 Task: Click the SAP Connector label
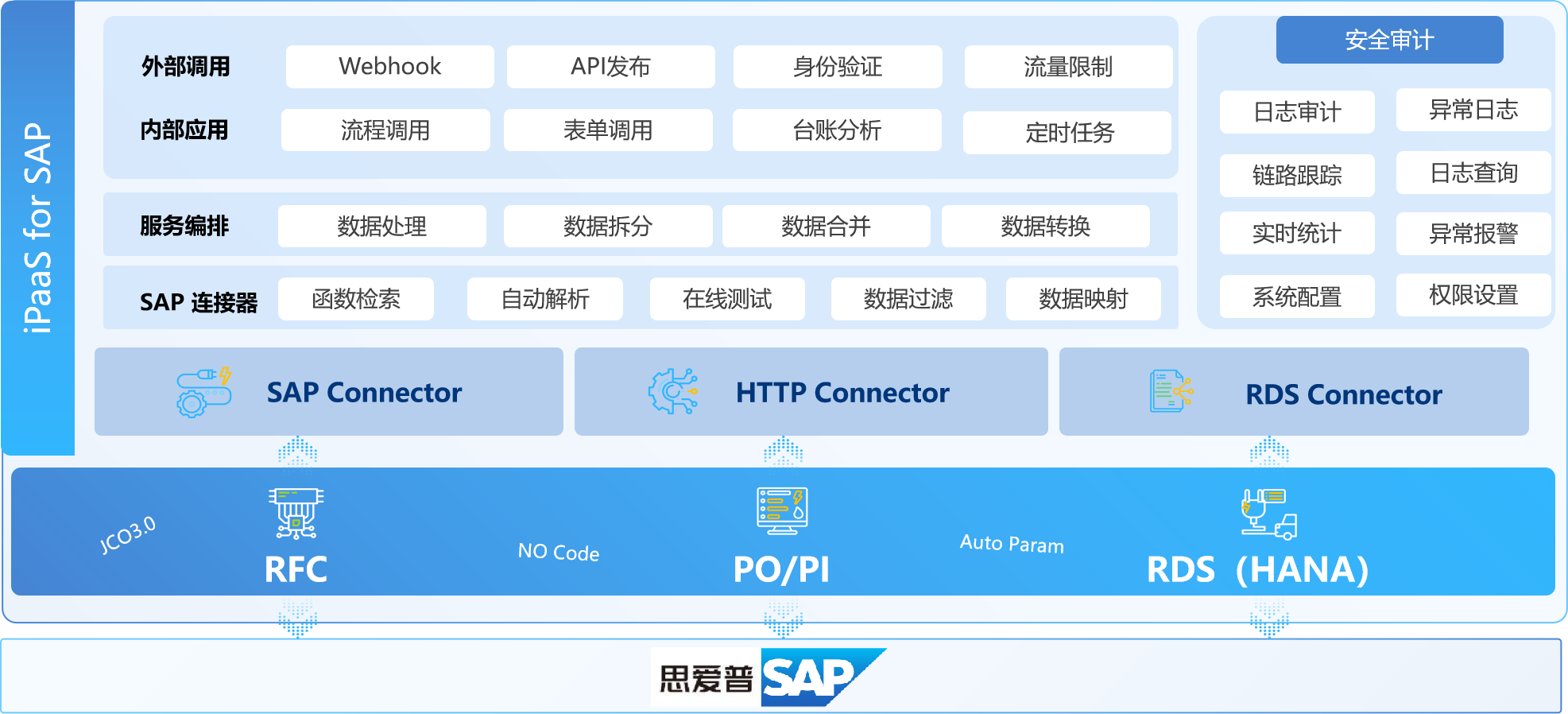(x=364, y=393)
